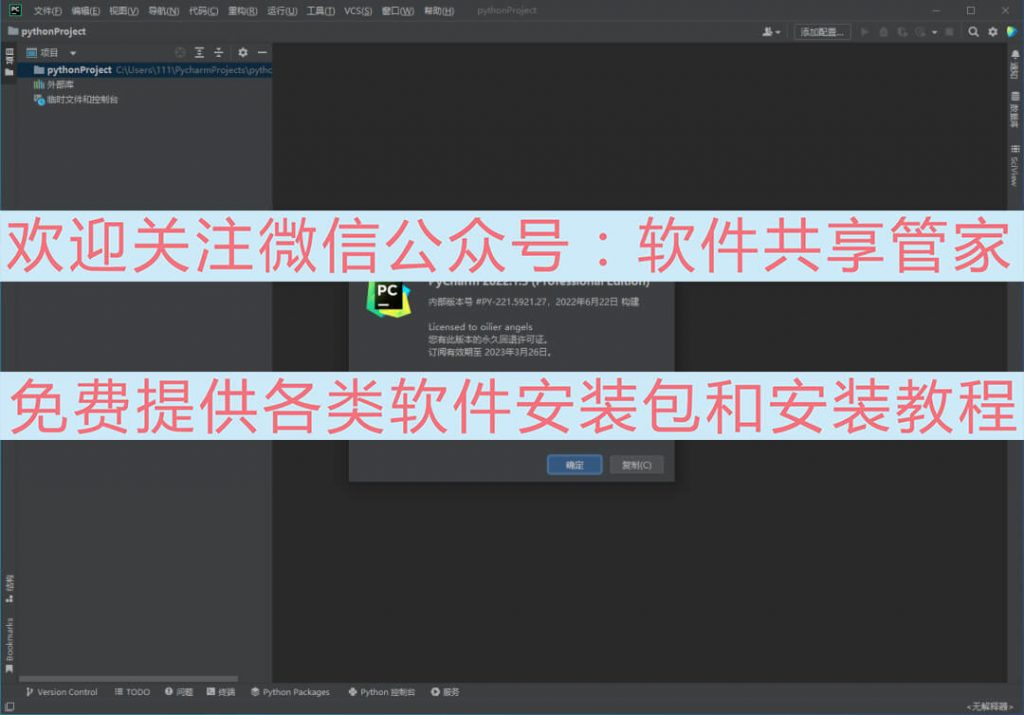
Task: Click 确定 OK button in About dialog
Action: 575,465
